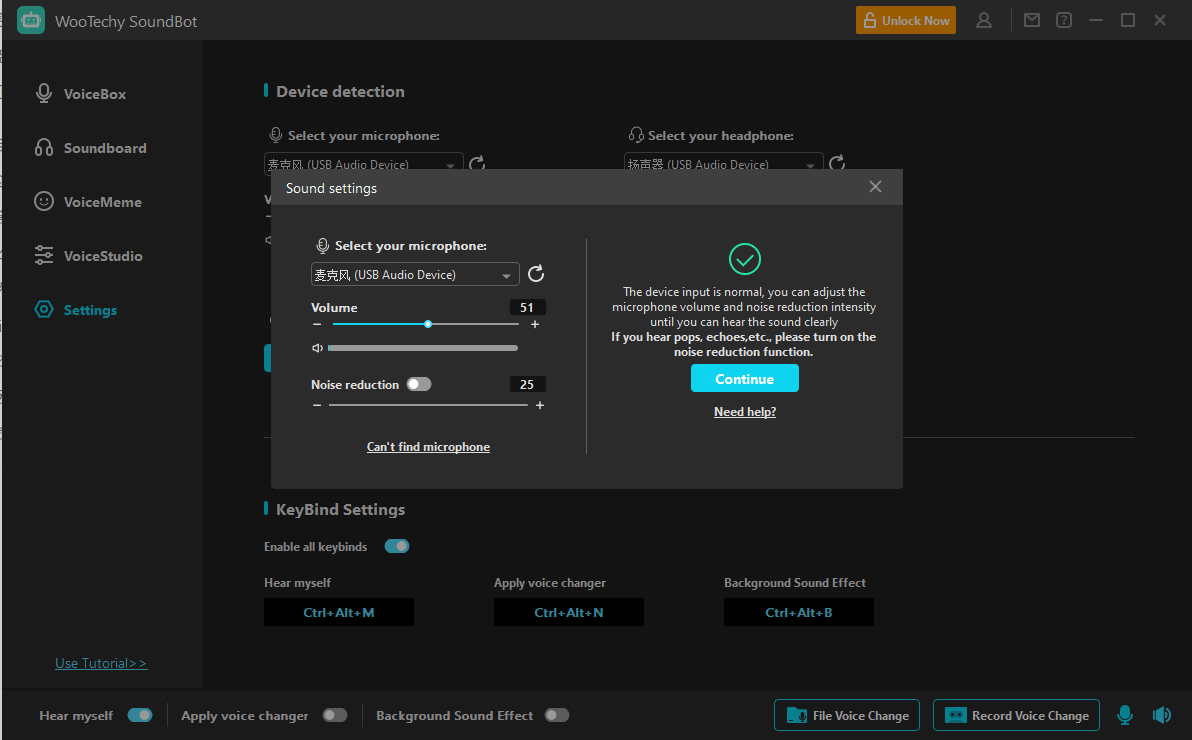Click the help question mark icon
Screen dimensions: 1192x740
point(1064,20)
